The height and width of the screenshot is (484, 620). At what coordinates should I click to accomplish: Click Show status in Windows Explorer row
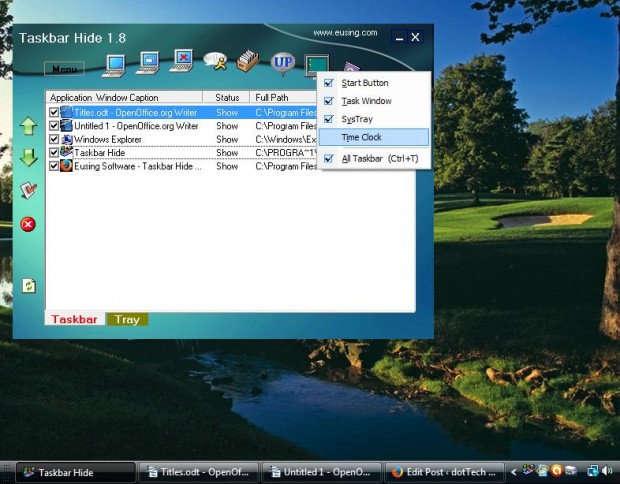tap(227, 139)
